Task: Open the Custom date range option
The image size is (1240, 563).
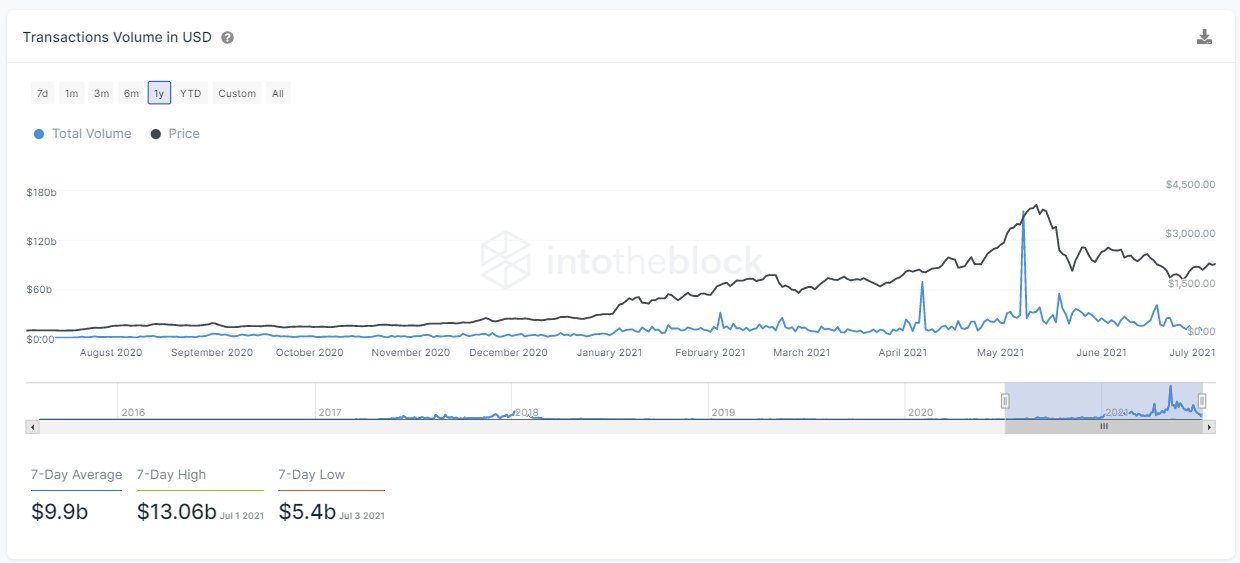Action: pos(237,93)
